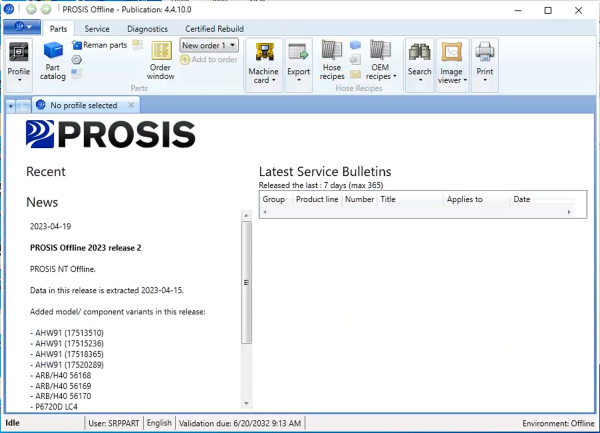Expand the profile tab list arrow
Screen dimensions: 600x433
11,105
